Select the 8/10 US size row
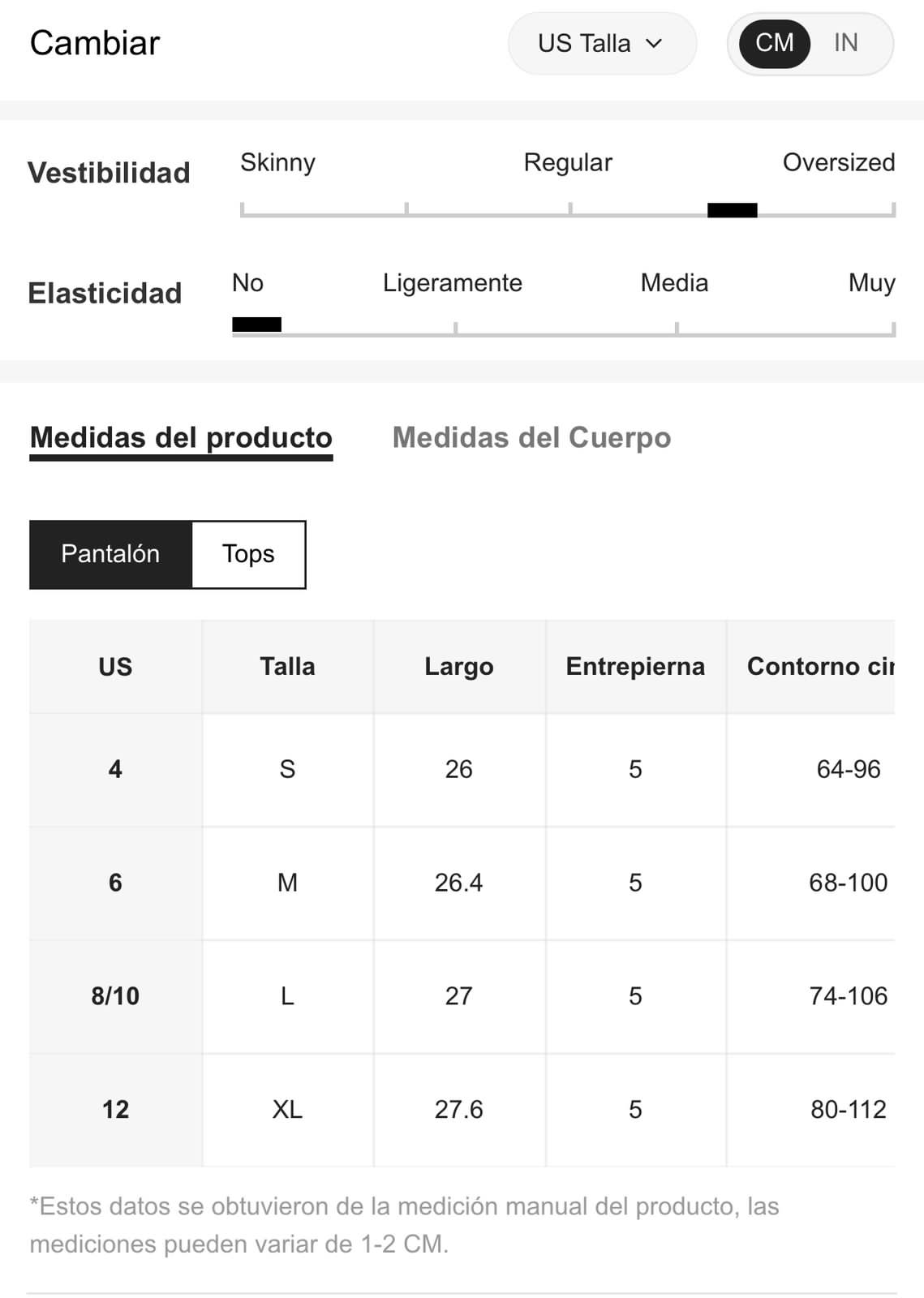Screen dimensions: 924x1298 click(462, 996)
